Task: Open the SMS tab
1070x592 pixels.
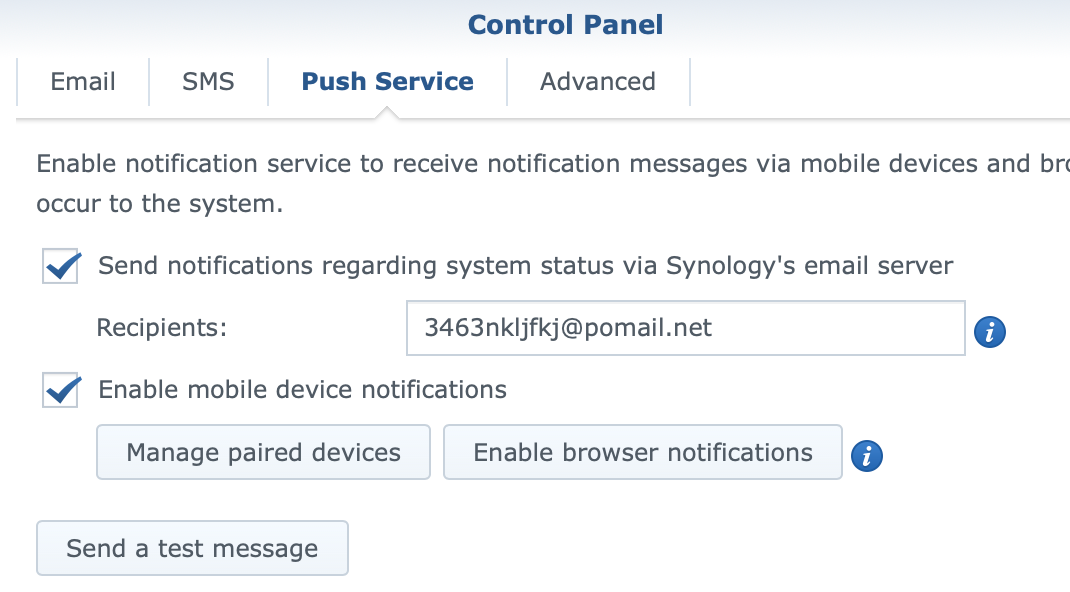Action: coord(208,82)
